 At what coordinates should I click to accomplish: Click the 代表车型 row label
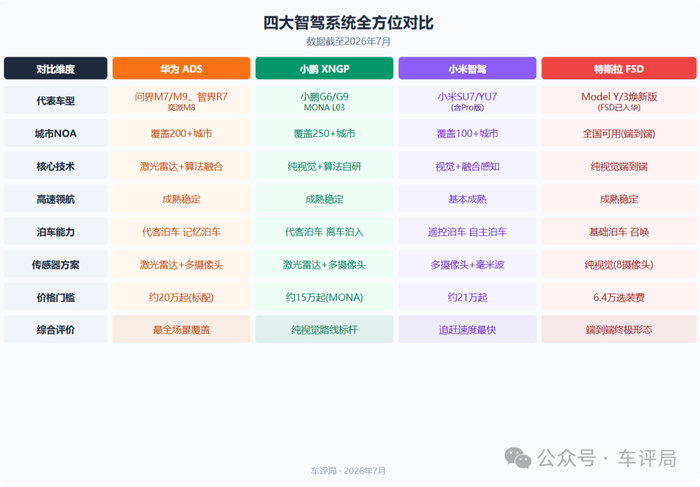(56, 100)
